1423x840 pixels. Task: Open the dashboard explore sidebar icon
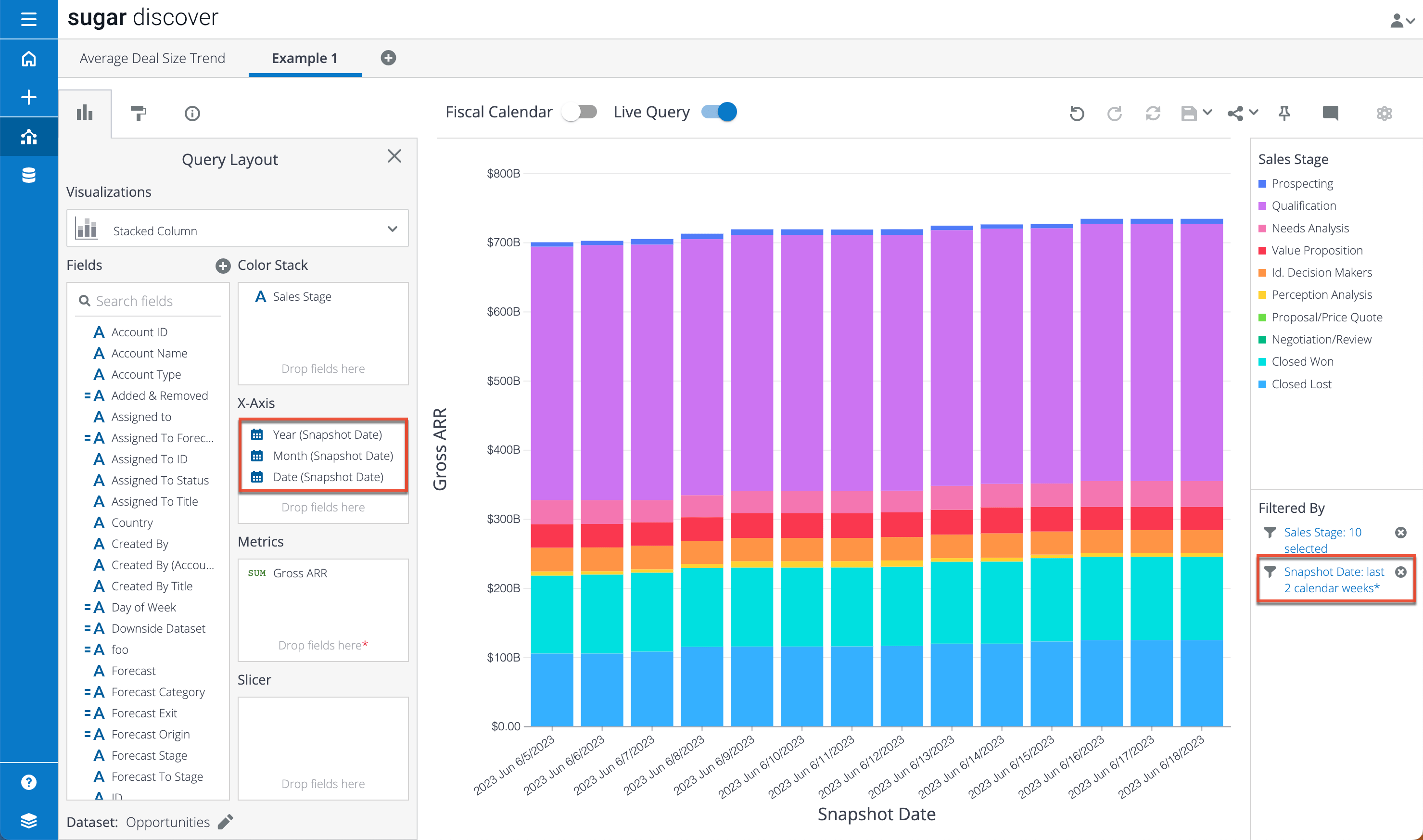28,137
